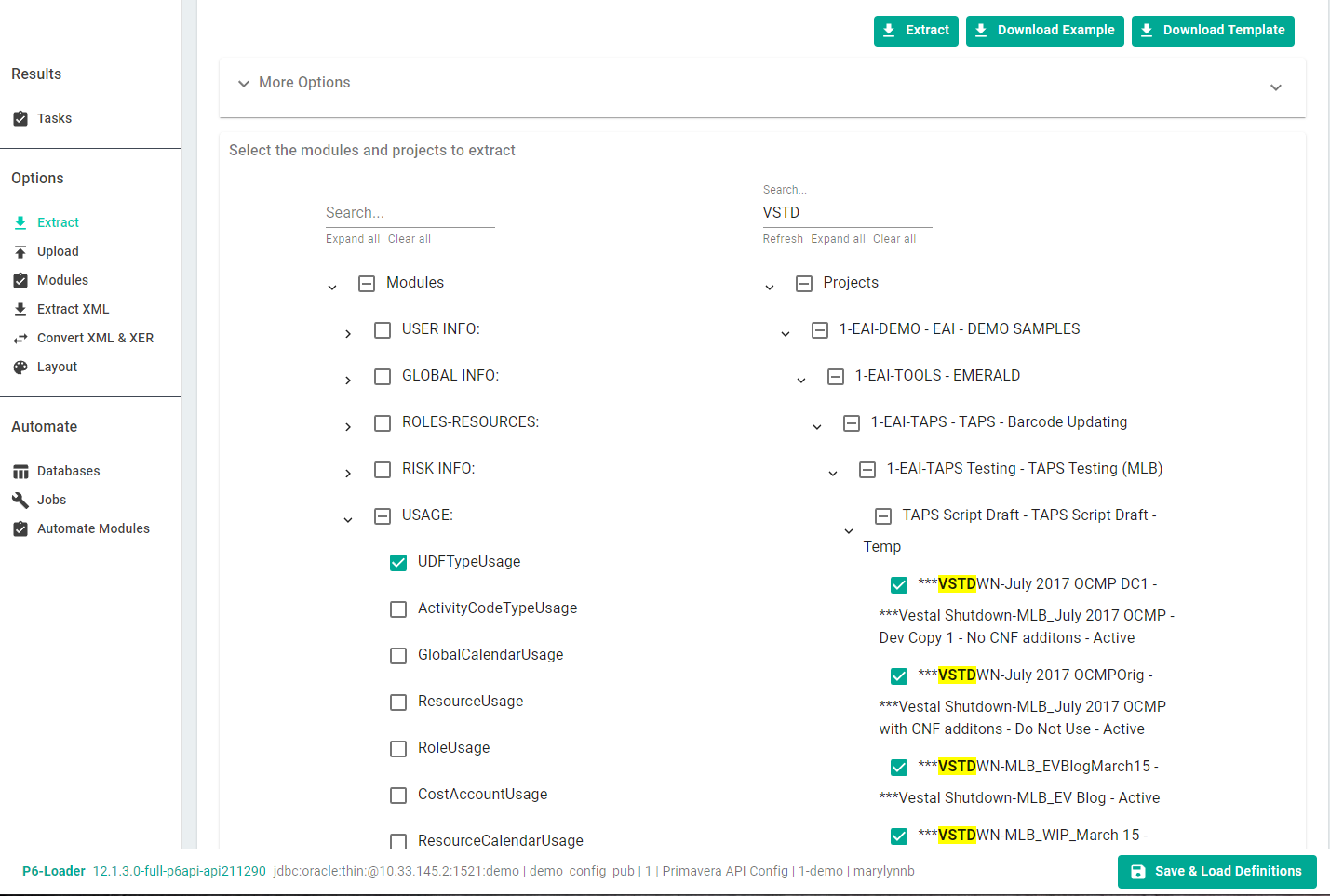Click the Tasks clipboard icon in sidebar

pos(20,119)
